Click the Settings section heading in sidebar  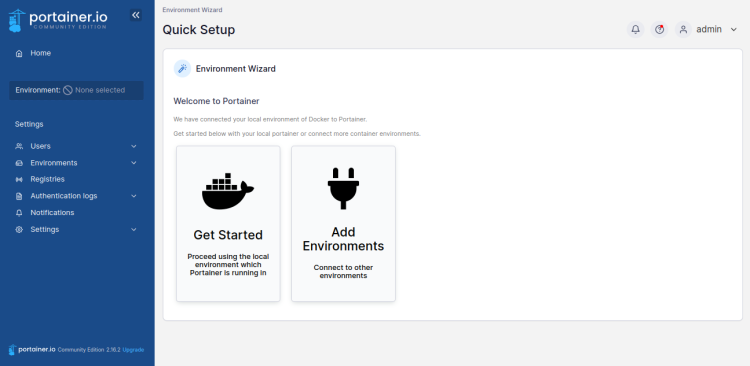(x=29, y=124)
